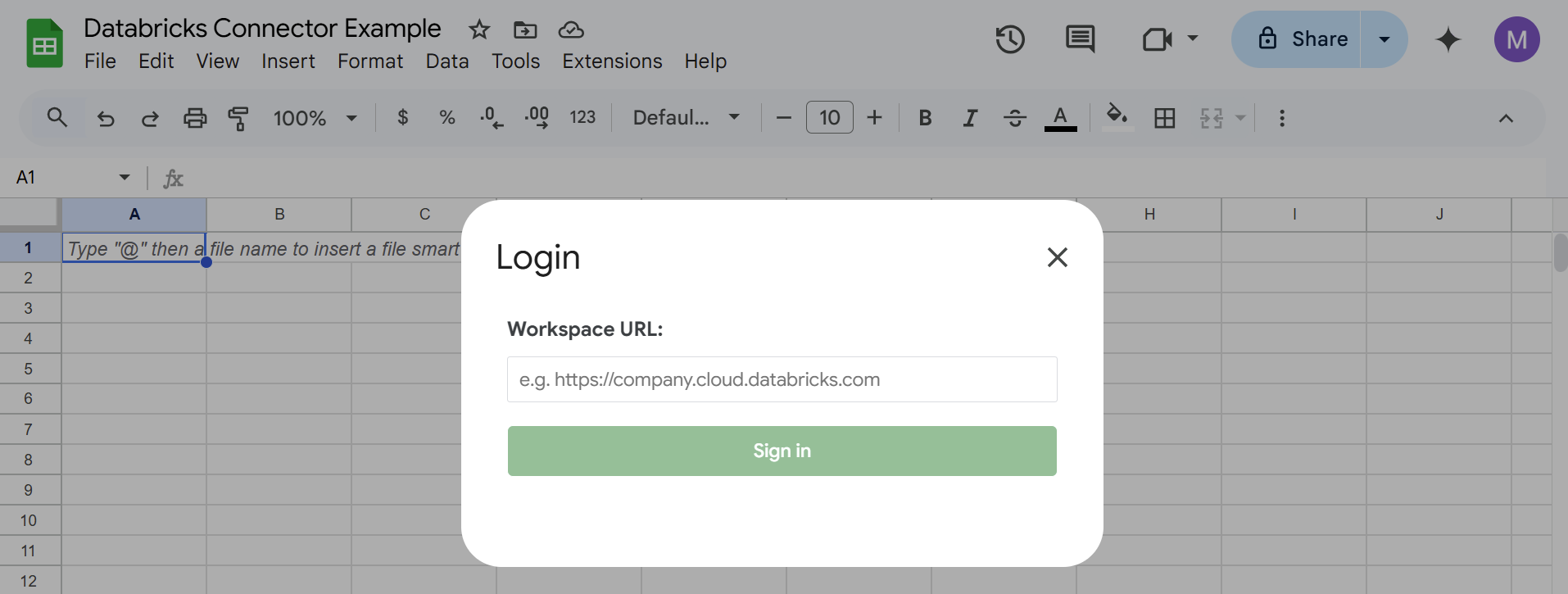Open the fill color paint bucket
Screen dimensions: 1568x594
(x=1117, y=116)
